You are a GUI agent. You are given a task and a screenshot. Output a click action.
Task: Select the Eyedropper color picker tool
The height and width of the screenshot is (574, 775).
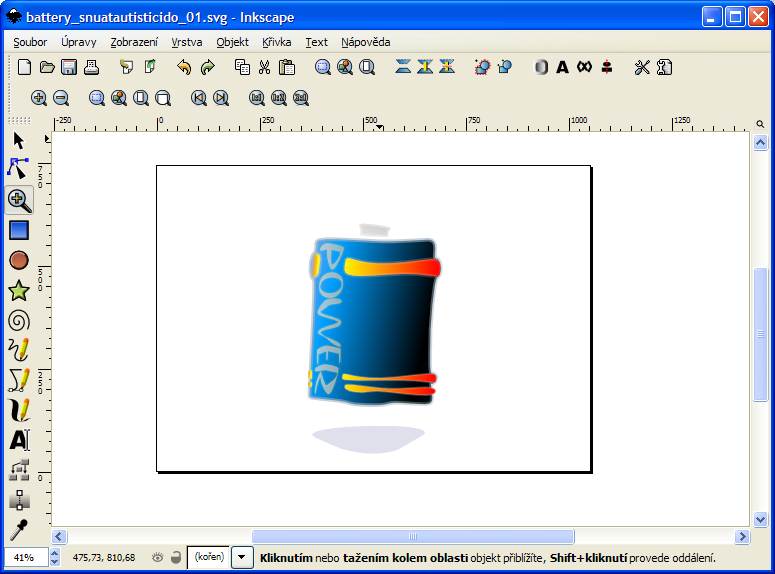[x=18, y=528]
